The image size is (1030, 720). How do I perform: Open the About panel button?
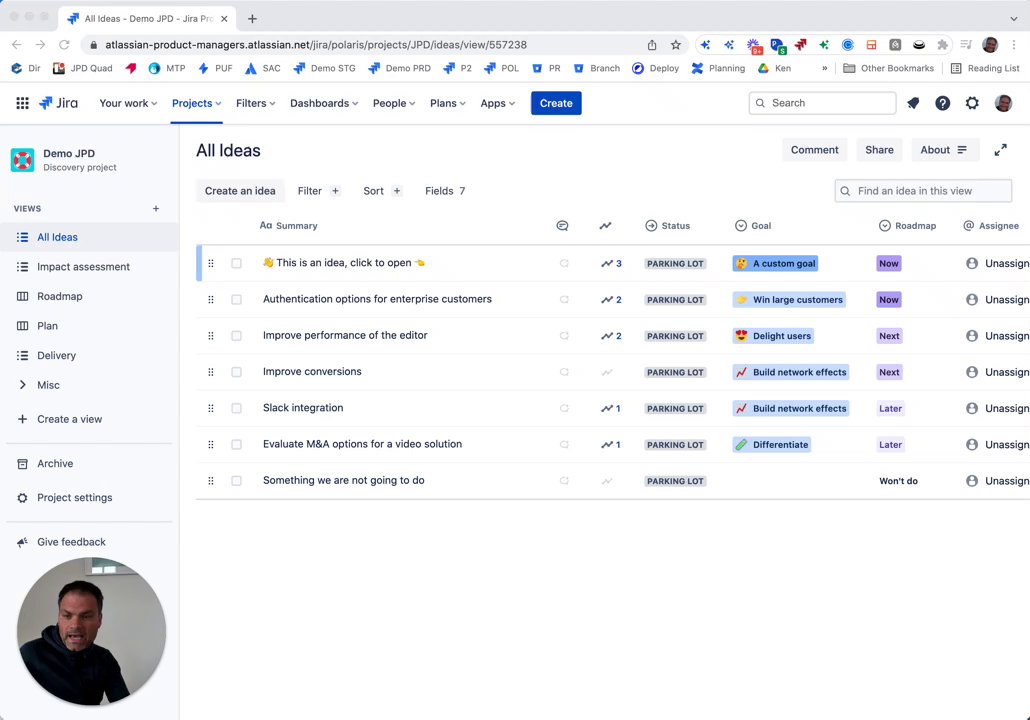pyautogui.click(x=945, y=150)
